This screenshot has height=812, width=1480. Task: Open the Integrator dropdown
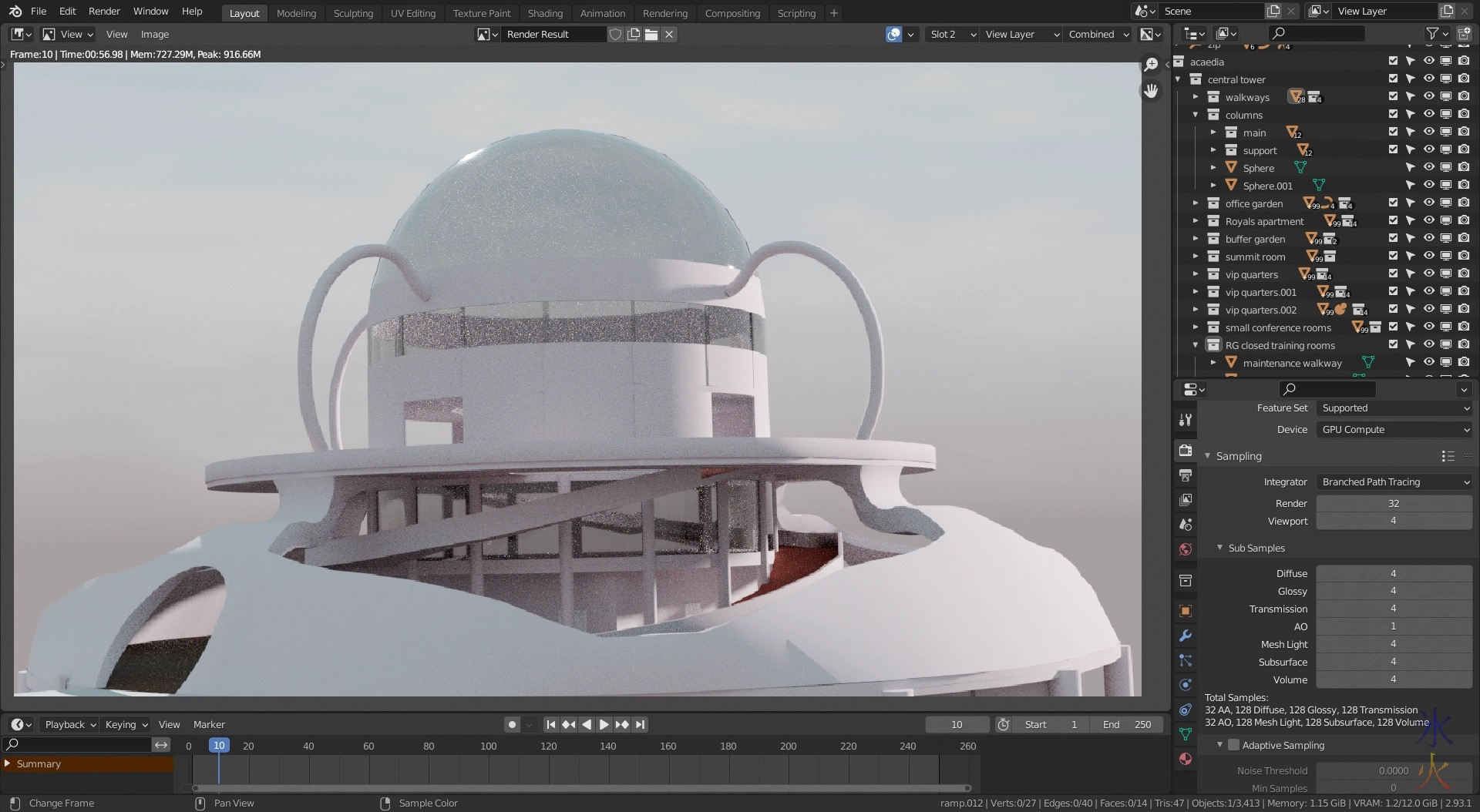click(1394, 482)
